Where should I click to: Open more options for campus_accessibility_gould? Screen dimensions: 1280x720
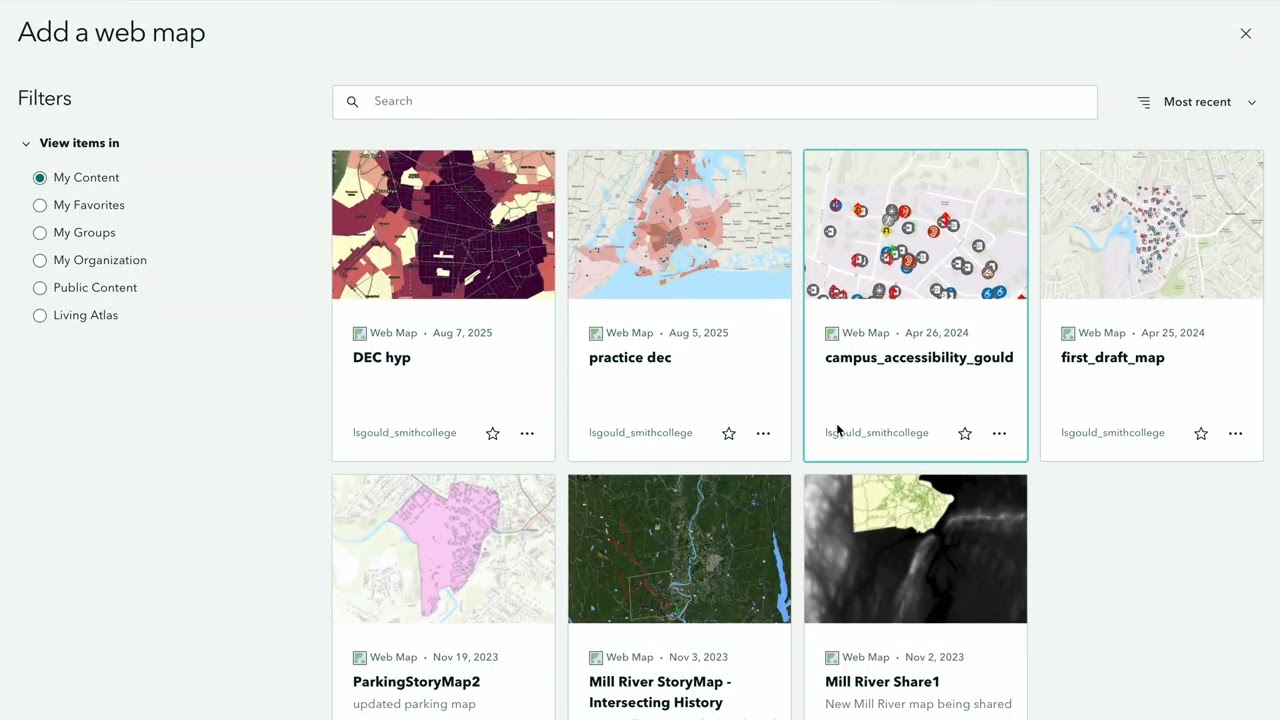999,433
